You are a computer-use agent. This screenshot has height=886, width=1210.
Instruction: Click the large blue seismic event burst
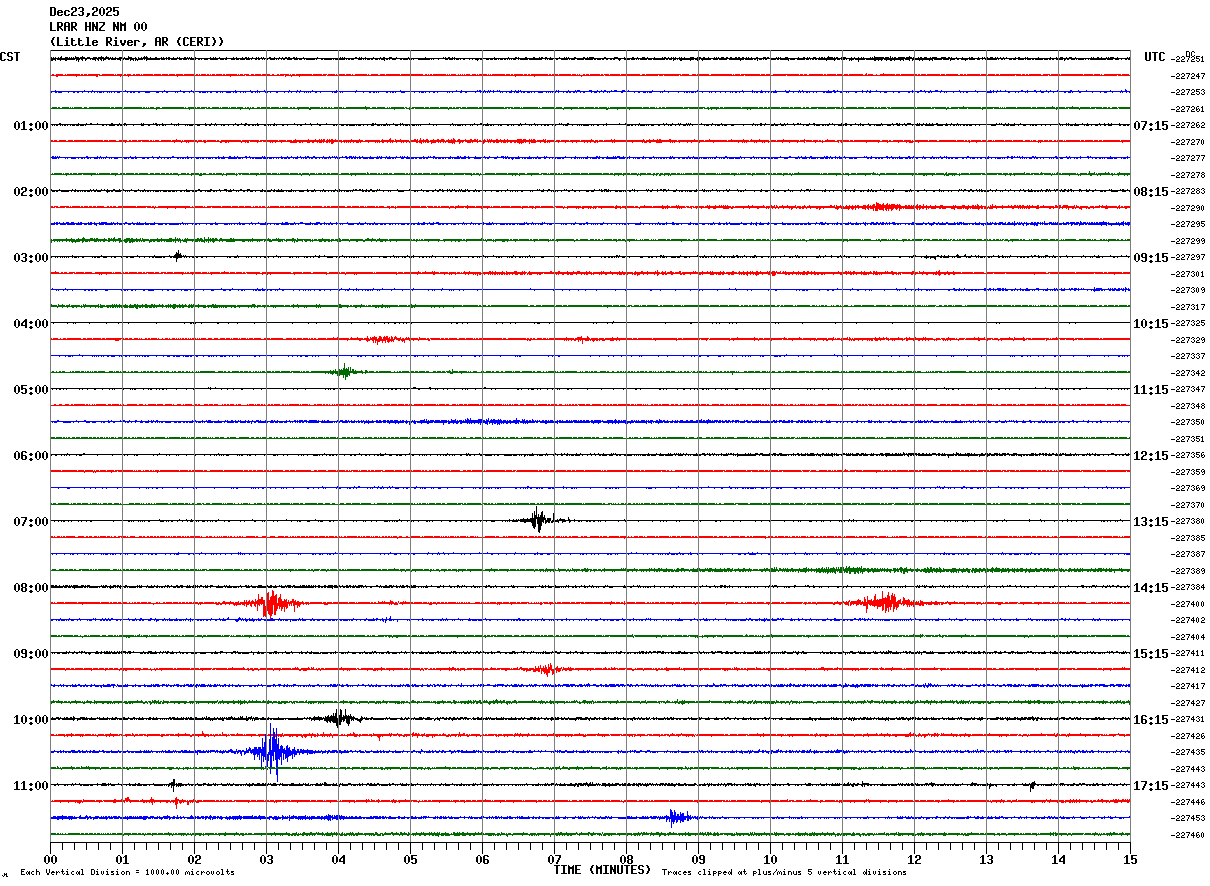pyautogui.click(x=271, y=751)
